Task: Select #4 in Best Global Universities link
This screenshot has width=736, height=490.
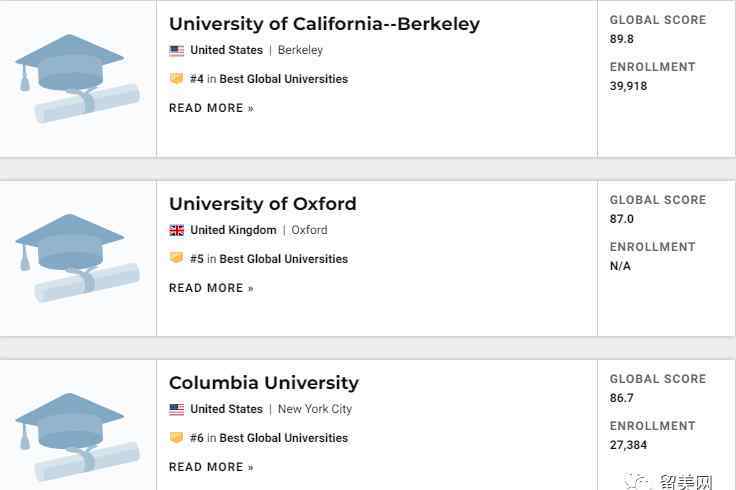Action: pos(269,79)
